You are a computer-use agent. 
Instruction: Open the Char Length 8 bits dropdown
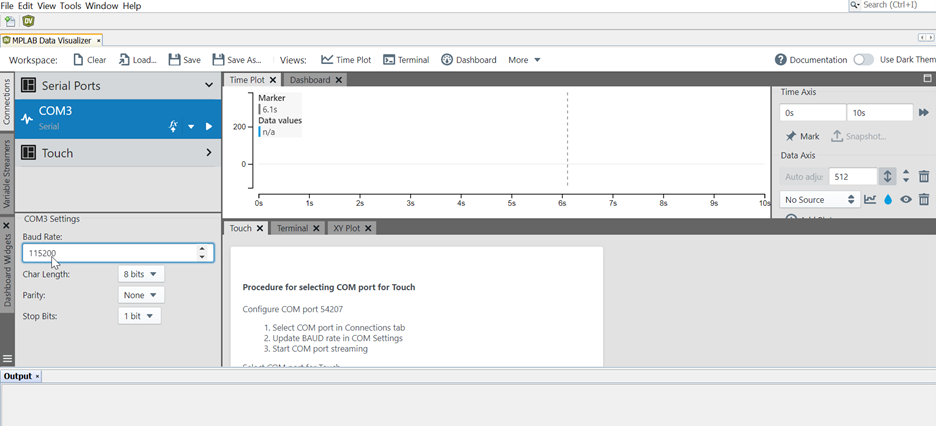tap(141, 274)
